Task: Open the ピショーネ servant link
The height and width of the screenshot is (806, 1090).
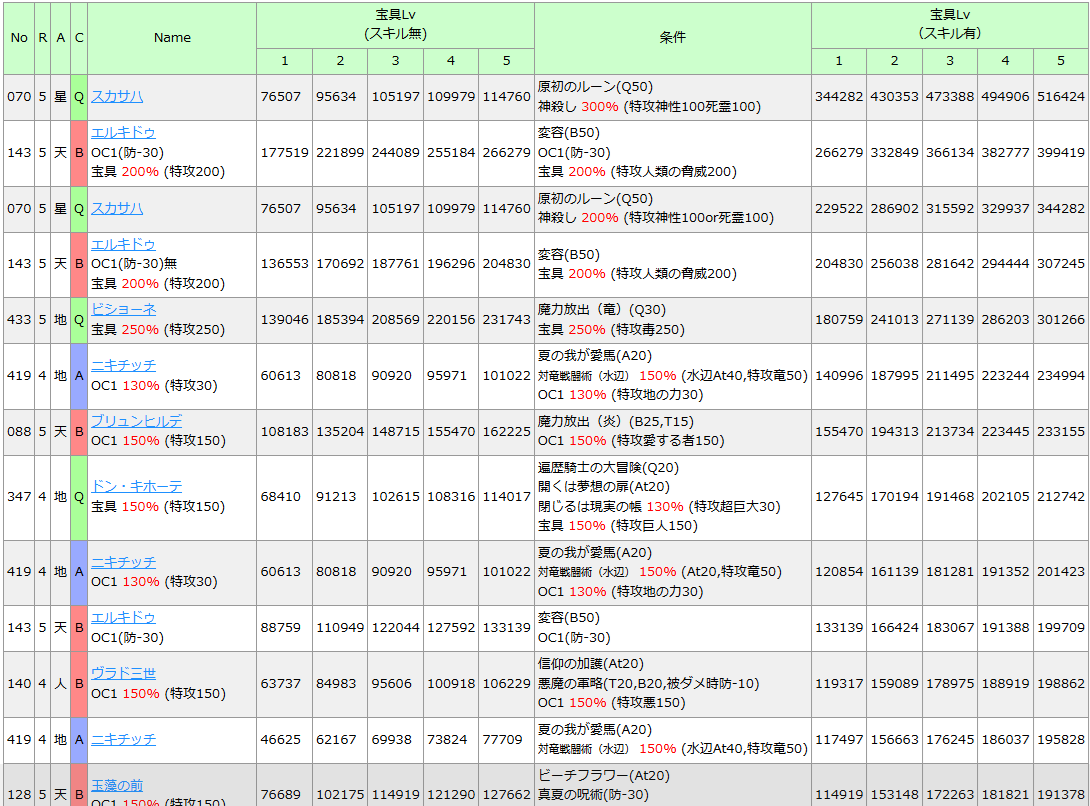Action: (x=123, y=309)
